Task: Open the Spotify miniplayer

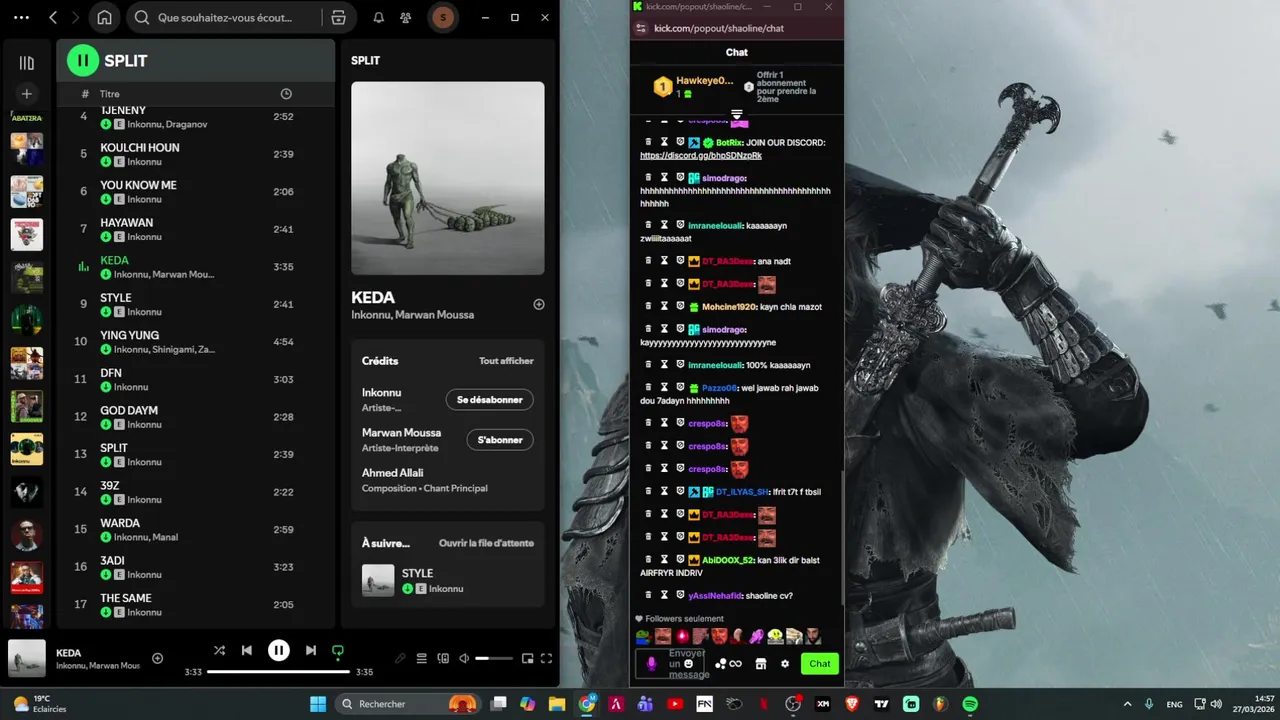Action: click(527, 658)
